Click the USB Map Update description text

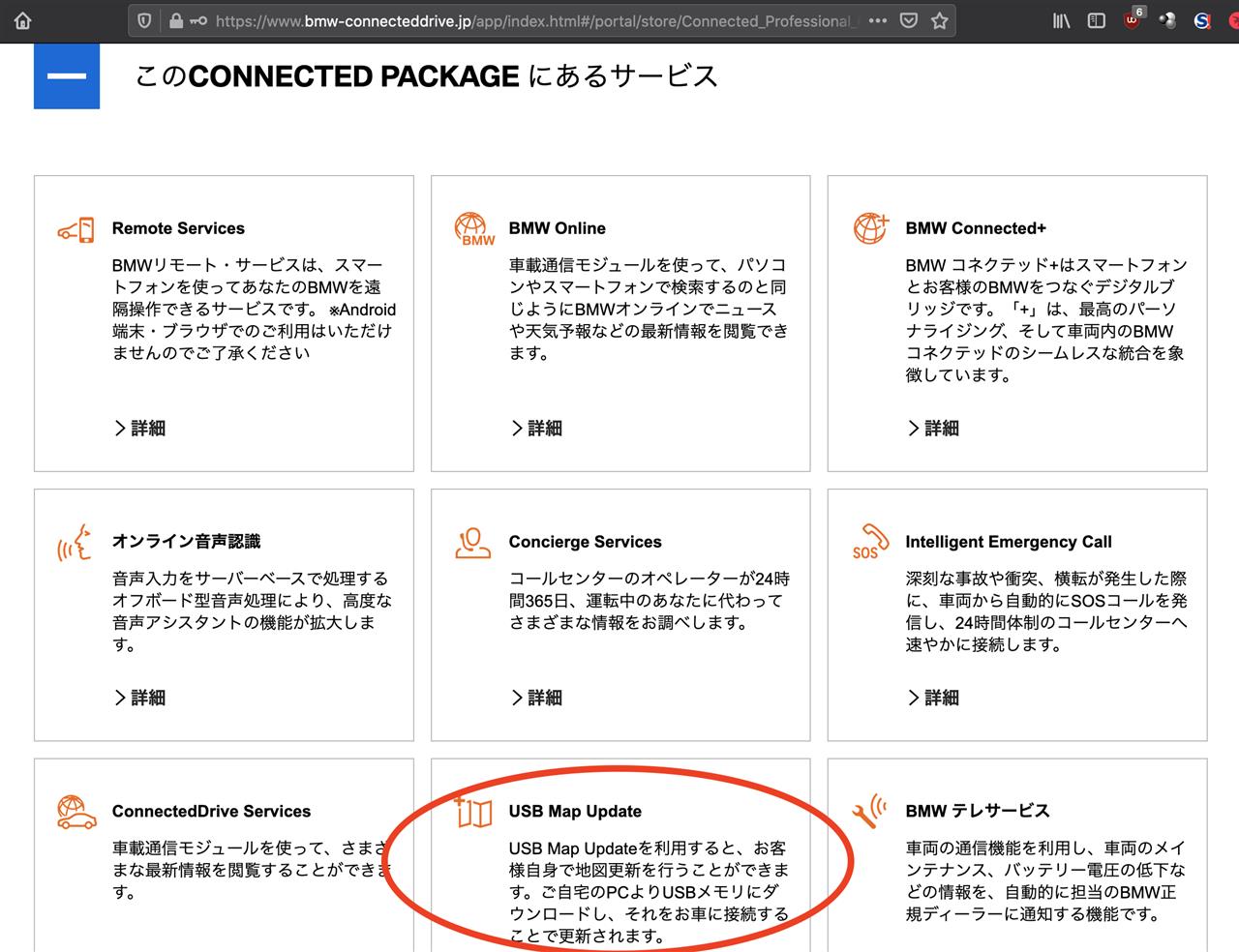649,892
